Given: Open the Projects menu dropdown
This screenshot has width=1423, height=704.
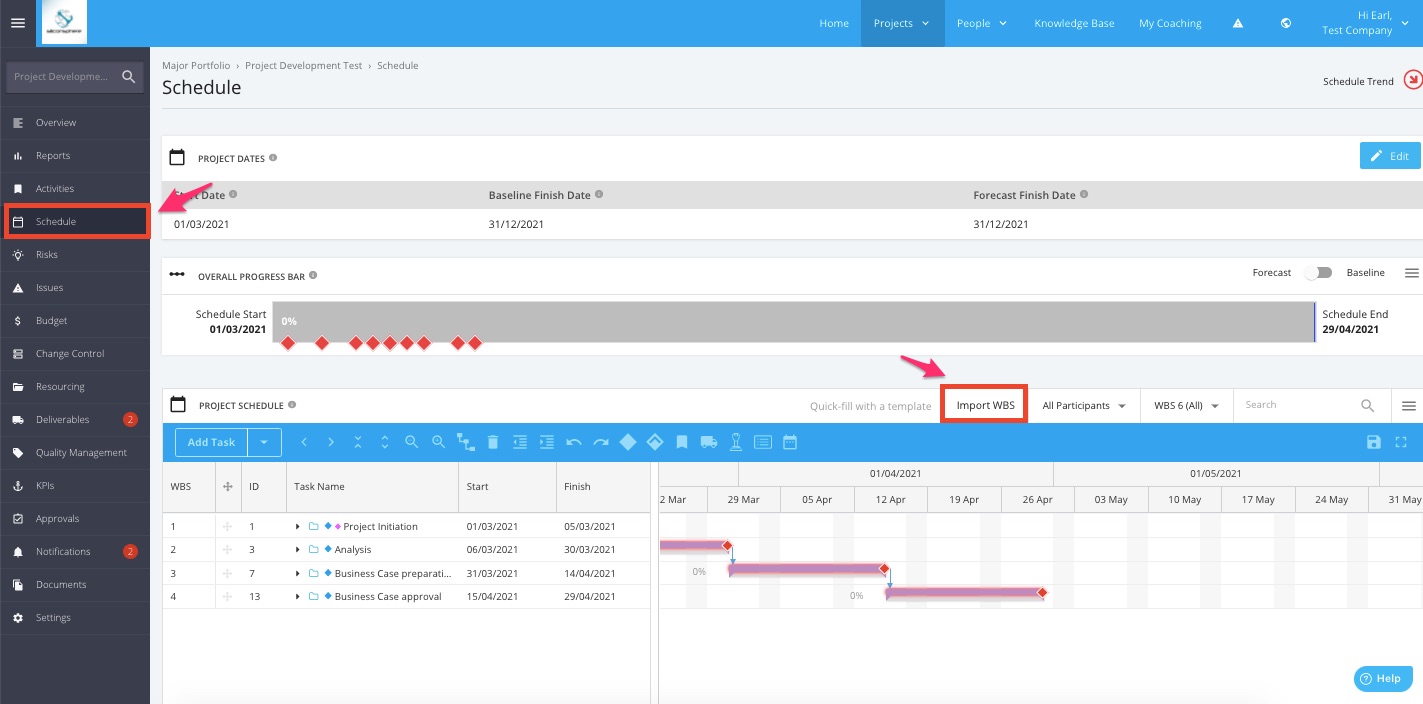Looking at the screenshot, I should pos(902,23).
